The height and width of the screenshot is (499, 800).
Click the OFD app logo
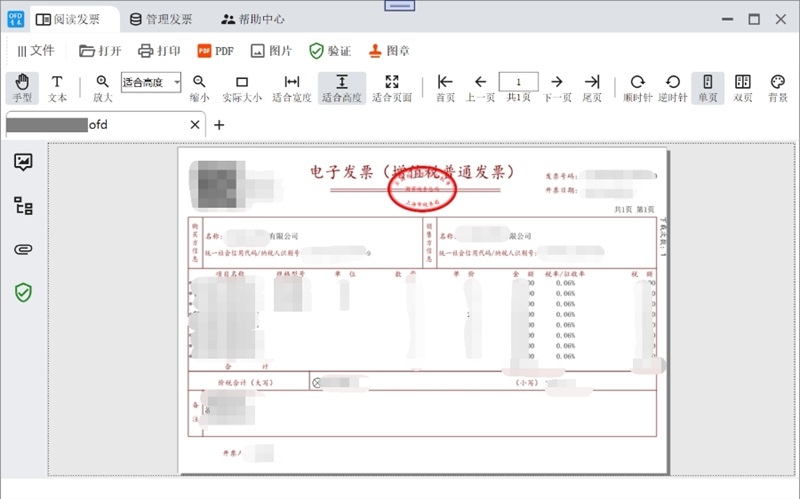pos(16,19)
